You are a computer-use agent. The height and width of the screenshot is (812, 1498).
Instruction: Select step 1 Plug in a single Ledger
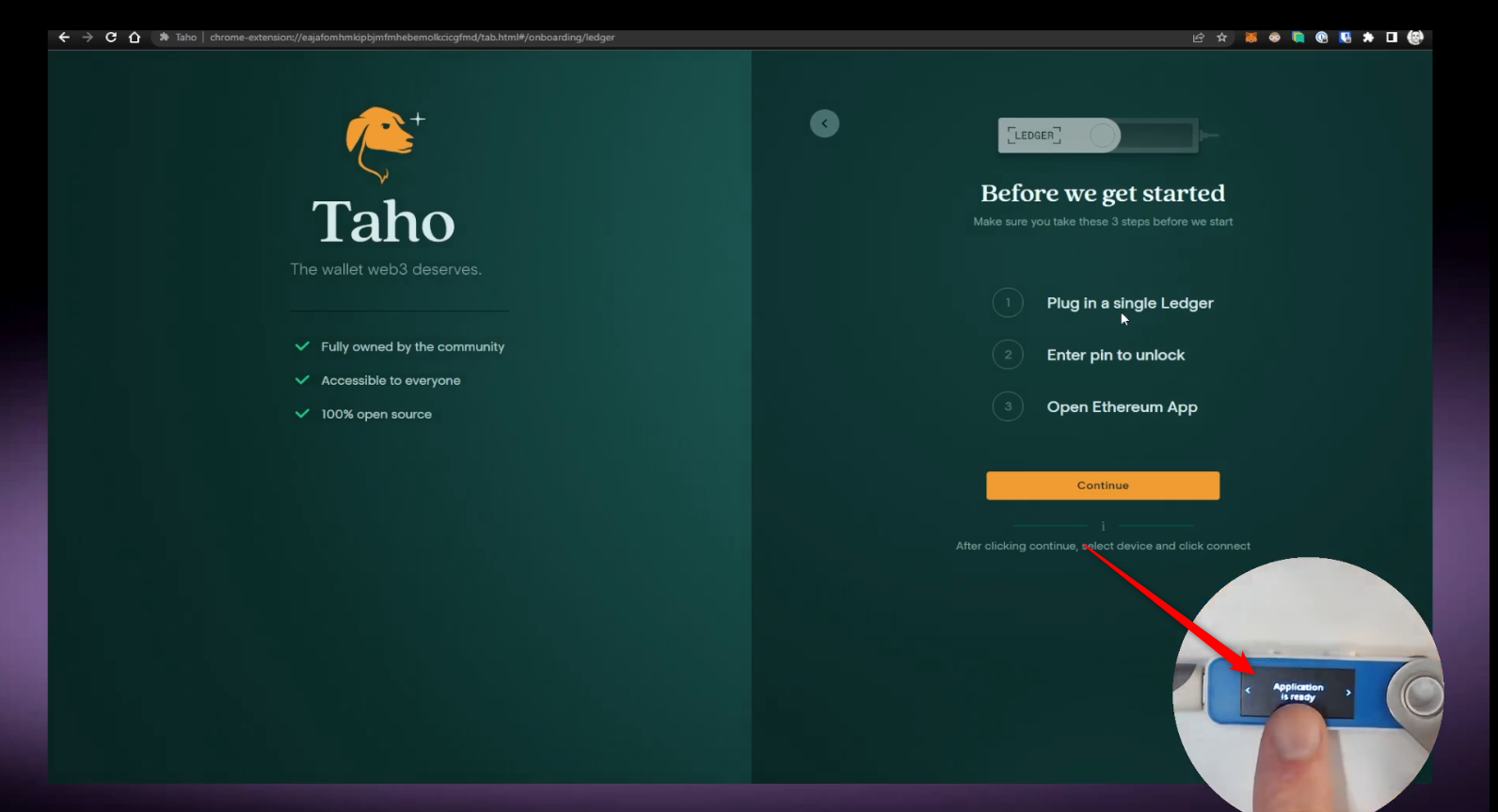1129,303
